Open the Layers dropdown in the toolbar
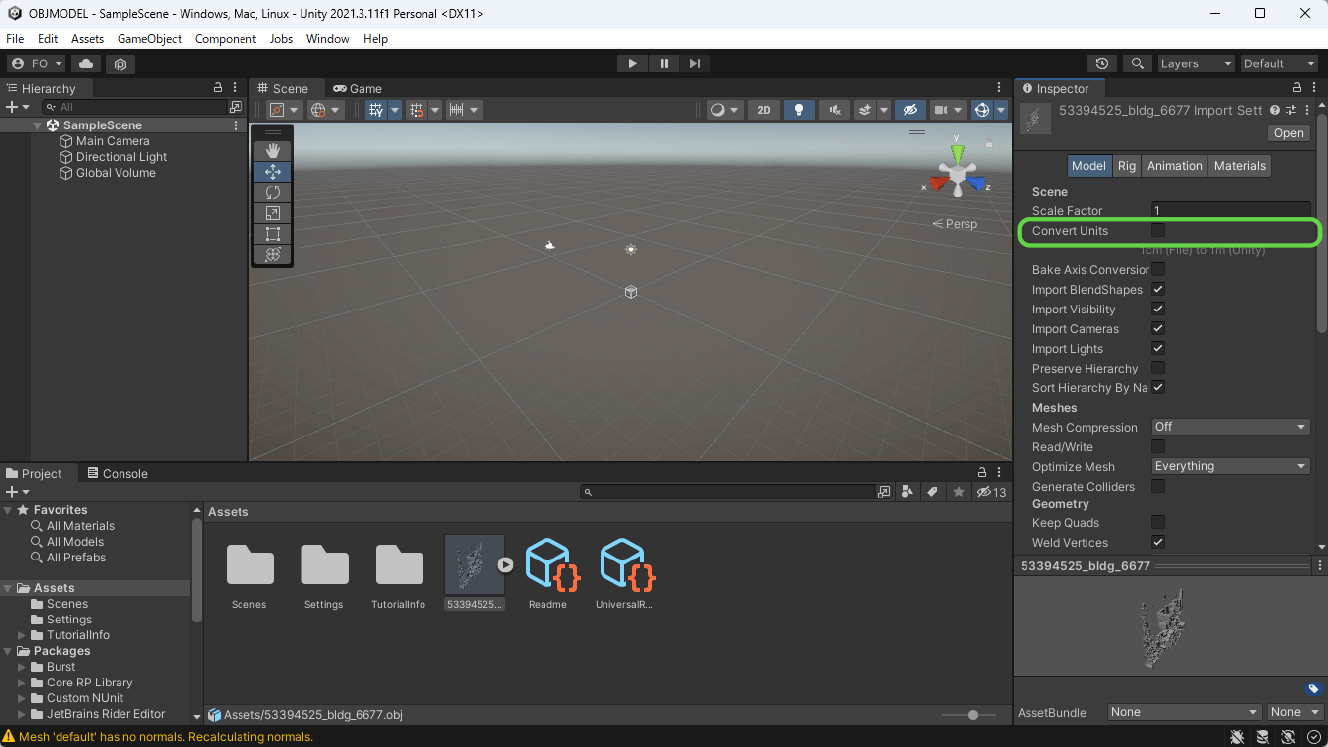The height and width of the screenshot is (747, 1328). pos(1196,63)
